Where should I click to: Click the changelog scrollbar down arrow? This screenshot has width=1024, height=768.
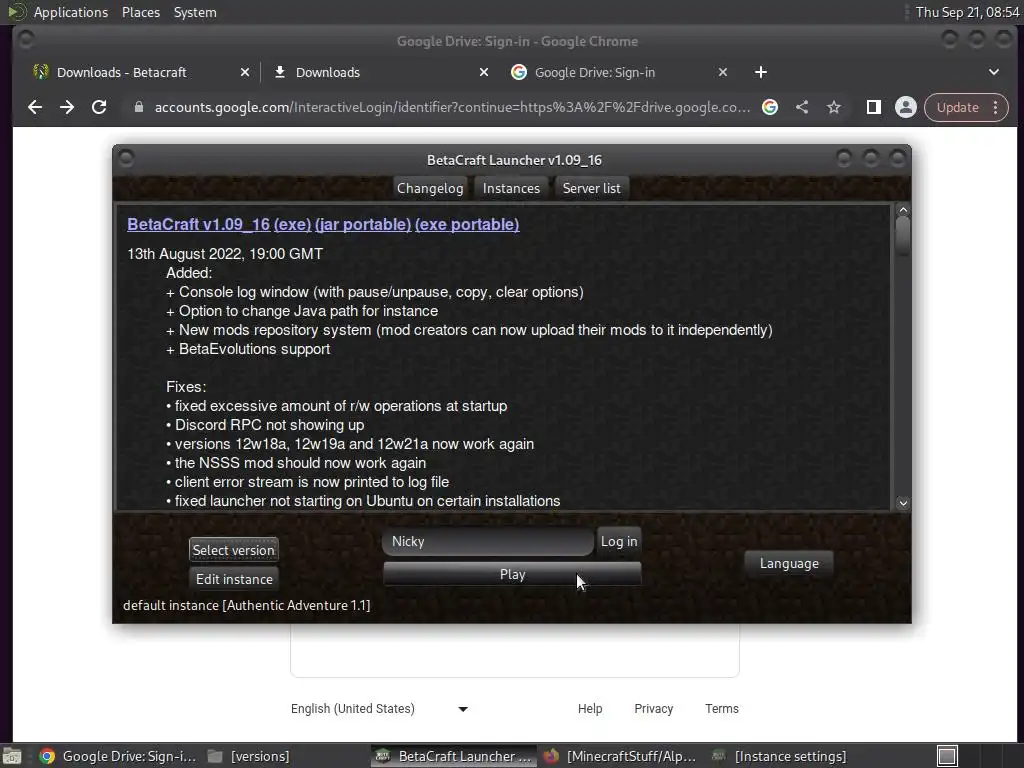pyautogui.click(x=903, y=503)
